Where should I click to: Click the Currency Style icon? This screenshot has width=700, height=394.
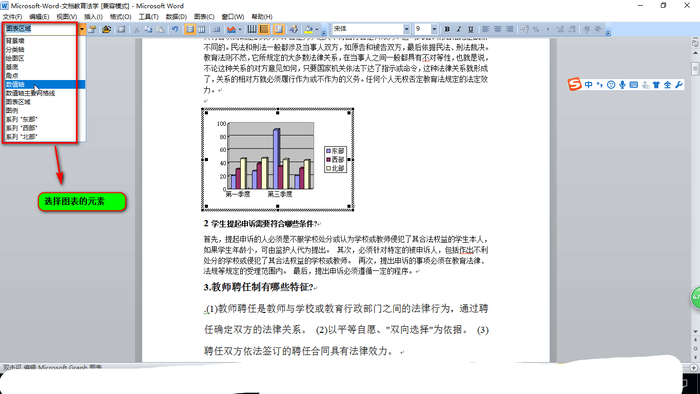525,29
